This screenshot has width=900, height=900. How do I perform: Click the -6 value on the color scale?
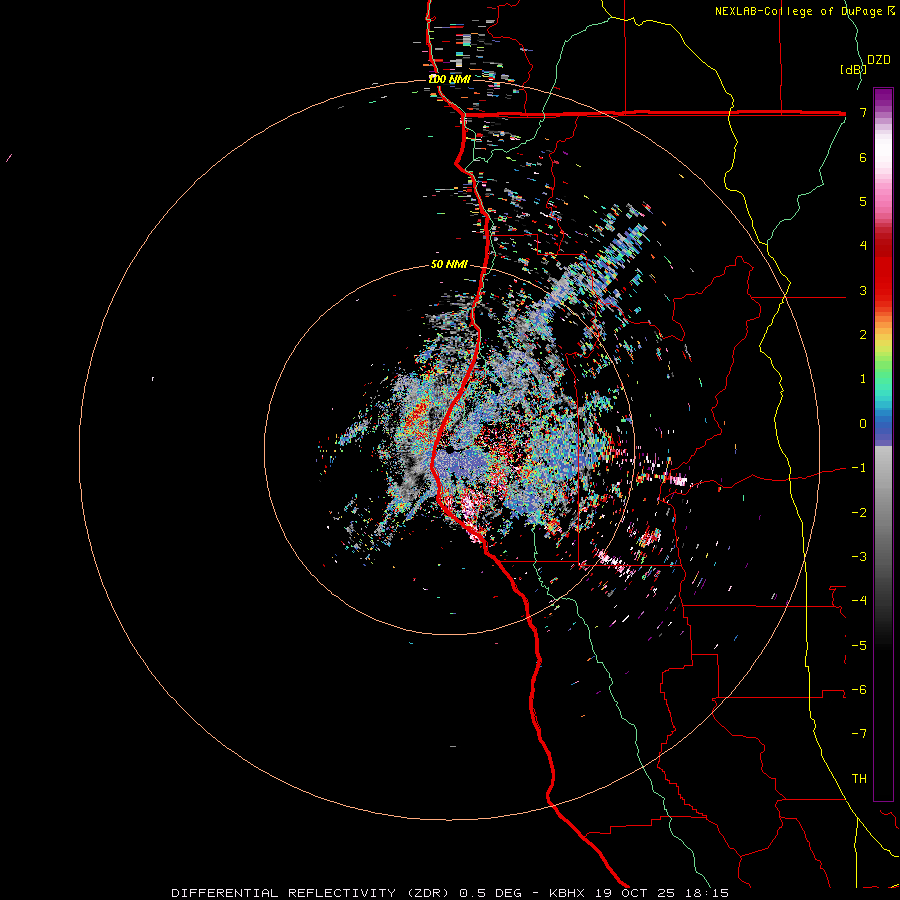tap(859, 689)
